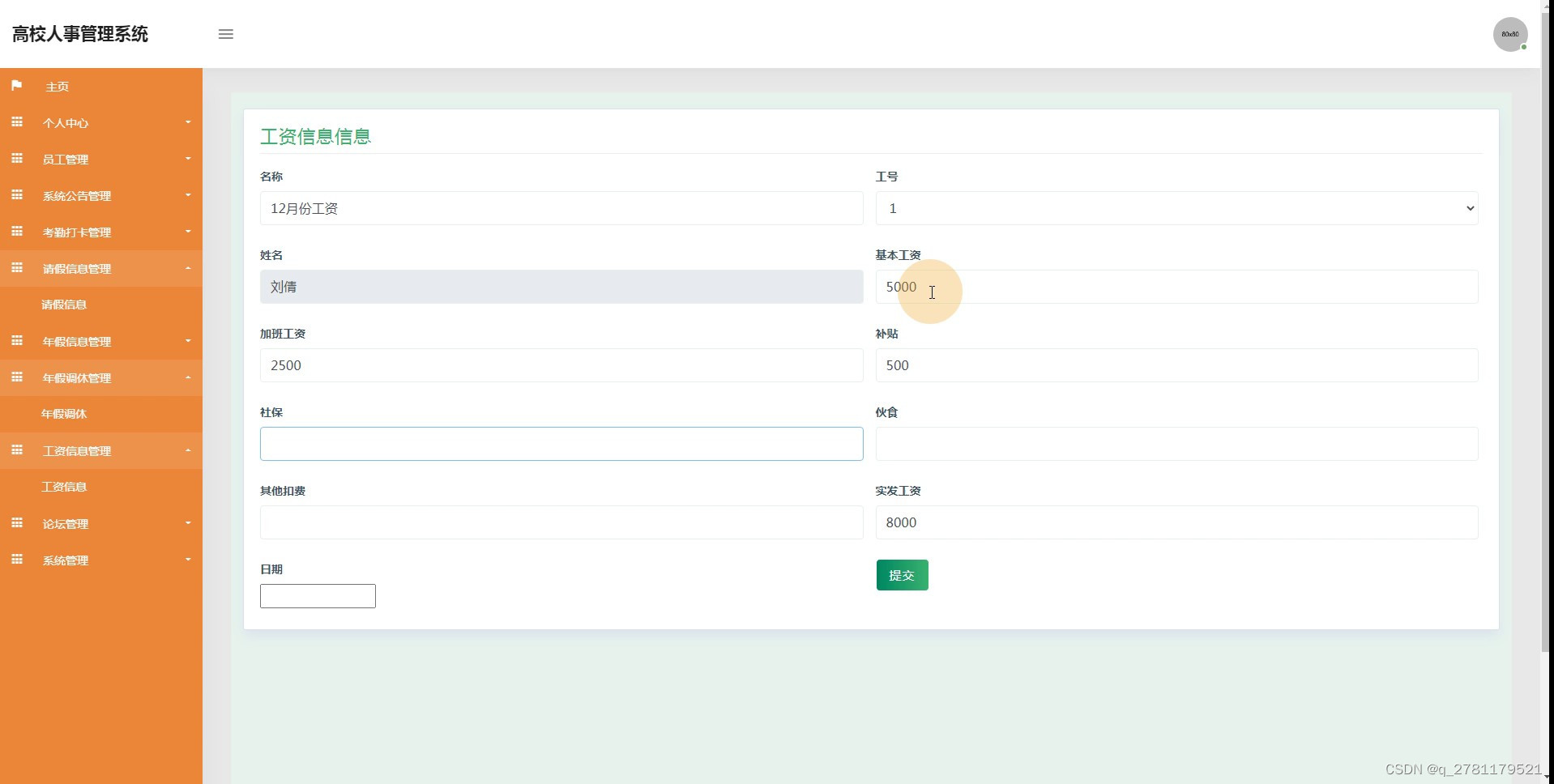Click the grid icon beside 系统管理
This screenshot has width=1554, height=784.
pos(16,559)
